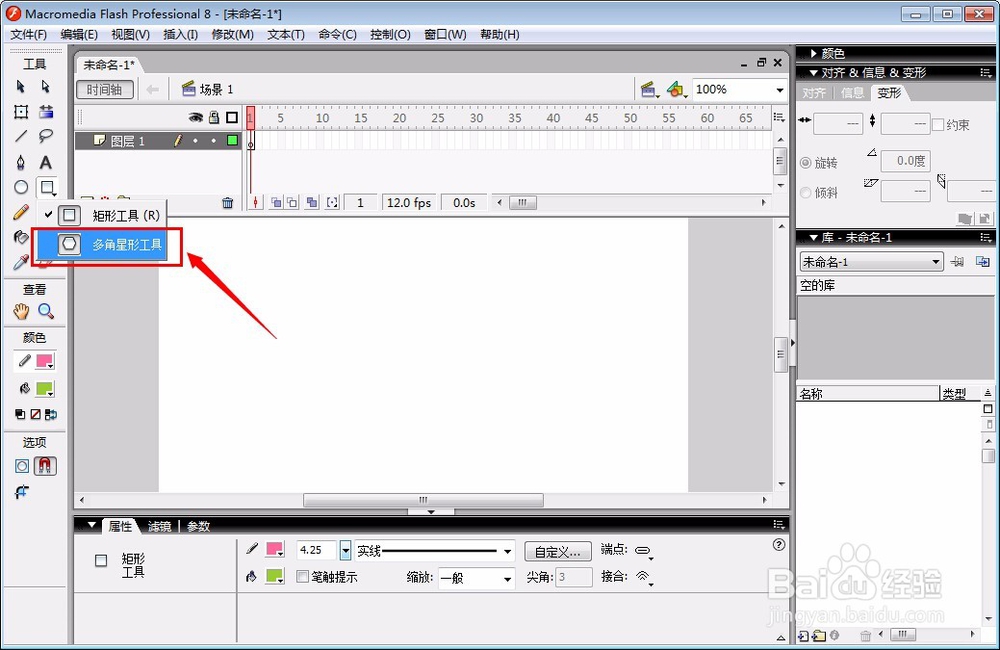Select the Text tool
The width and height of the screenshot is (1000, 650).
pos(45,162)
